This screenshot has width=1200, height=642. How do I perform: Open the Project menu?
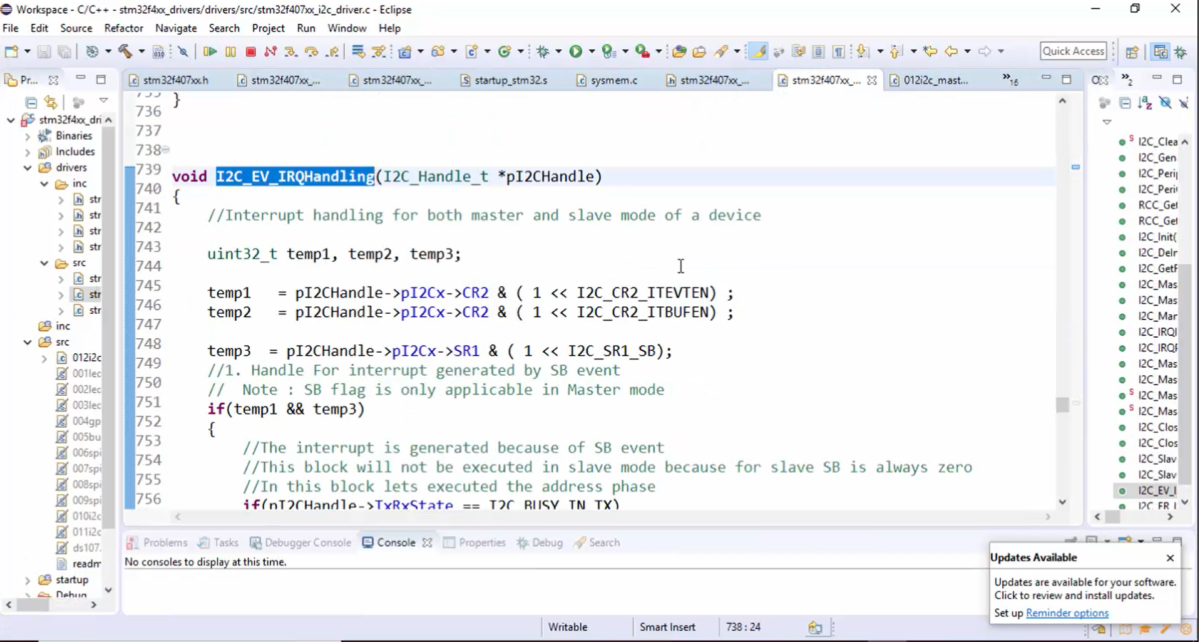(x=268, y=28)
